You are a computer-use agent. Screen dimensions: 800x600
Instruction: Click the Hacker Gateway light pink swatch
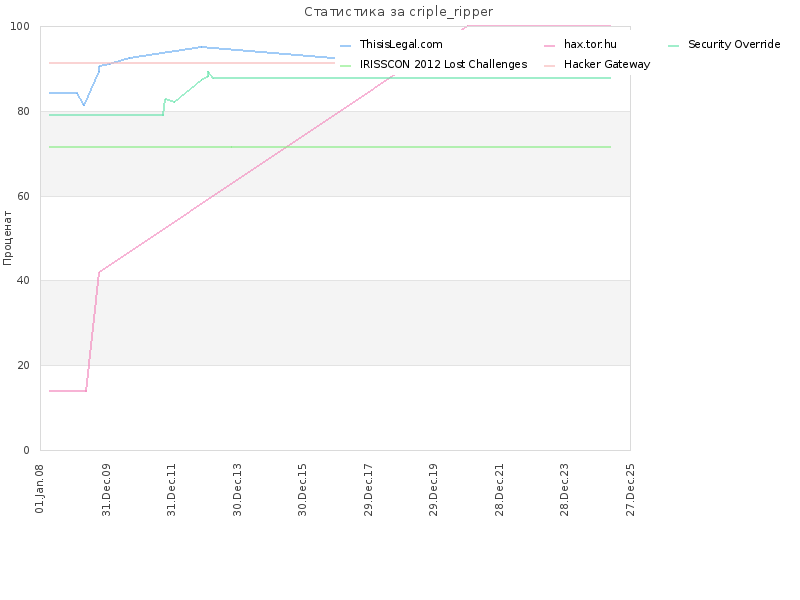tap(549, 66)
